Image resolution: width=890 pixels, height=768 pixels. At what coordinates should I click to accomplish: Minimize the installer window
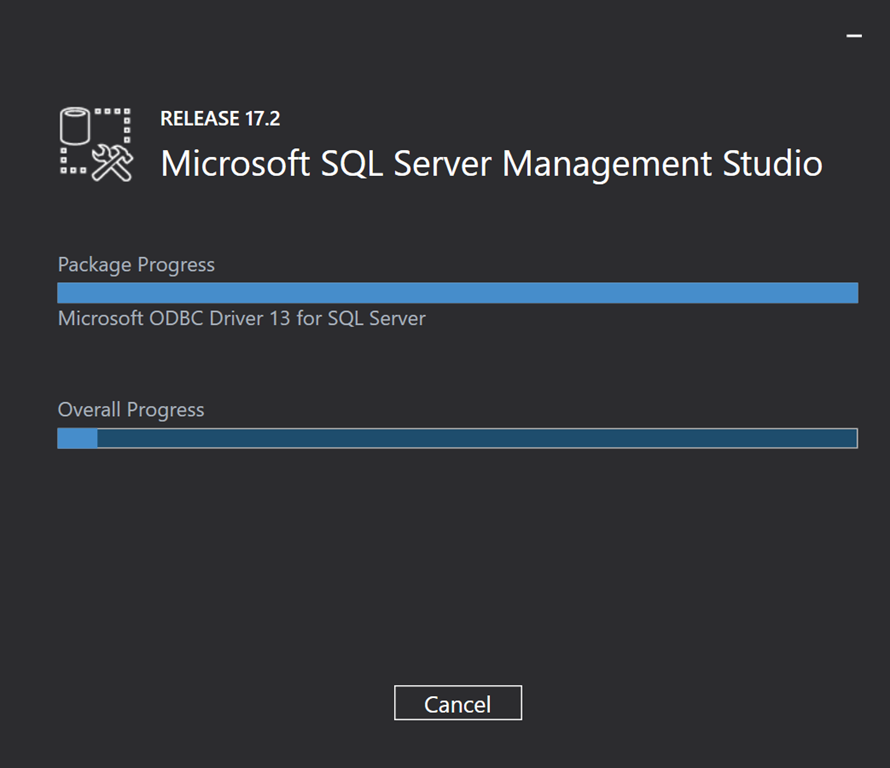tap(854, 36)
